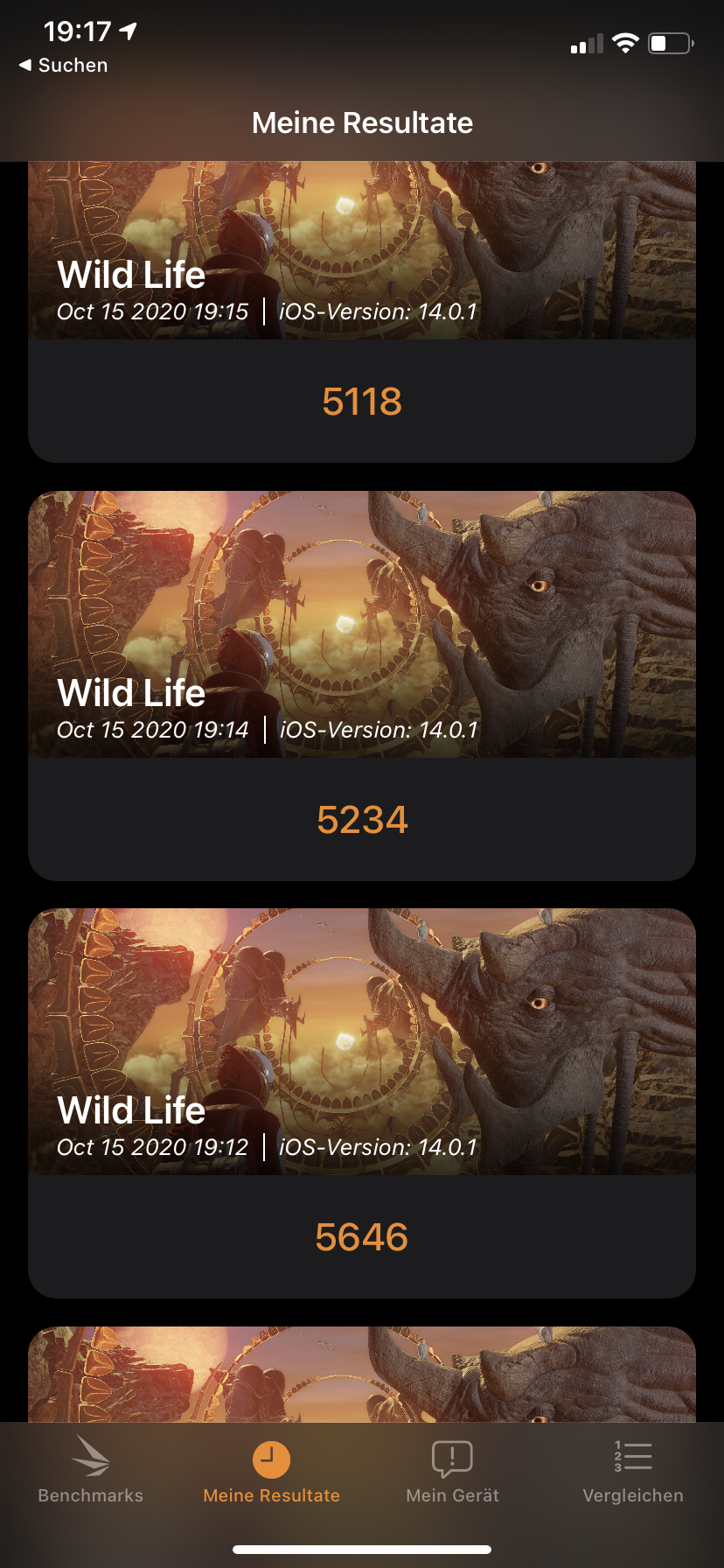Tap the cellular signal bars

pos(587,44)
